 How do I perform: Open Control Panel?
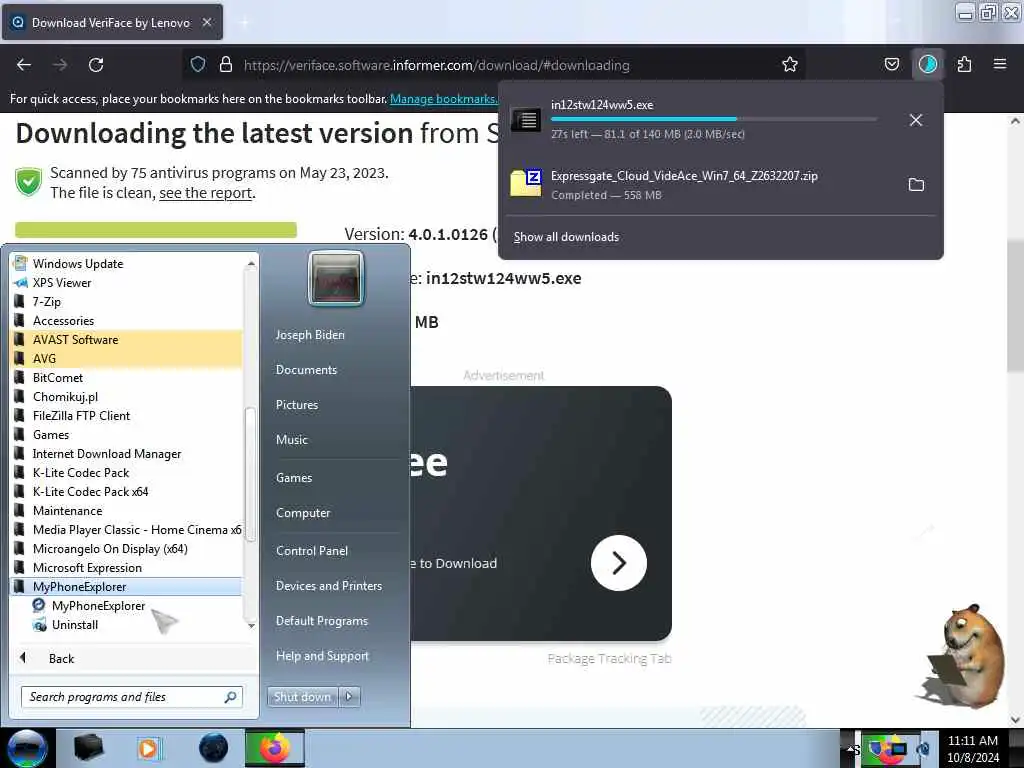pyautogui.click(x=312, y=551)
